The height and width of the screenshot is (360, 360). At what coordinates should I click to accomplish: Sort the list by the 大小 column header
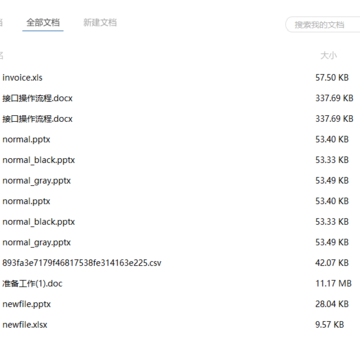[x=328, y=55]
